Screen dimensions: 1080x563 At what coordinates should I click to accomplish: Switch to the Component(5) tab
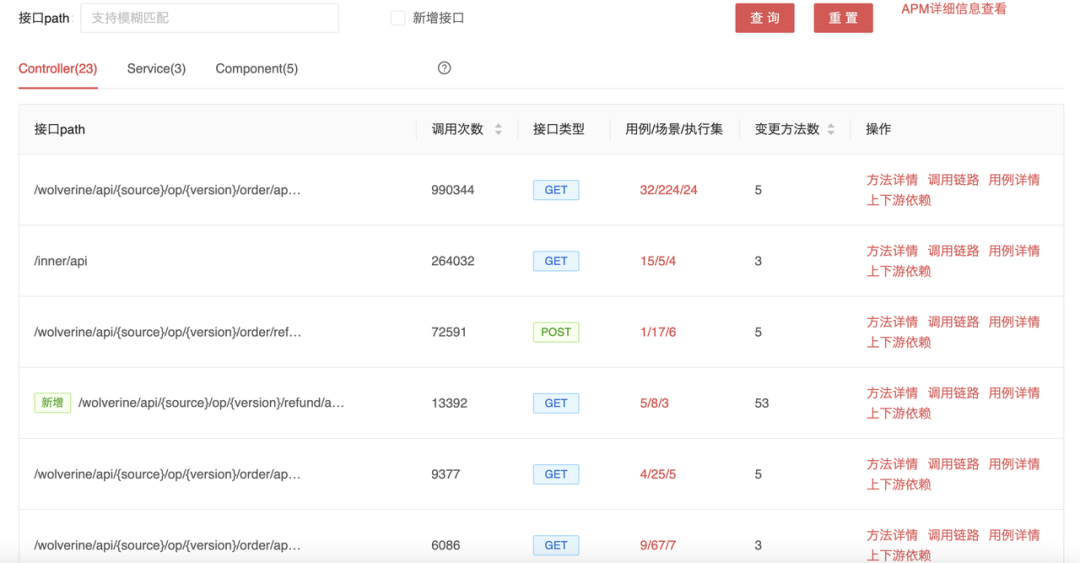pyautogui.click(x=256, y=68)
